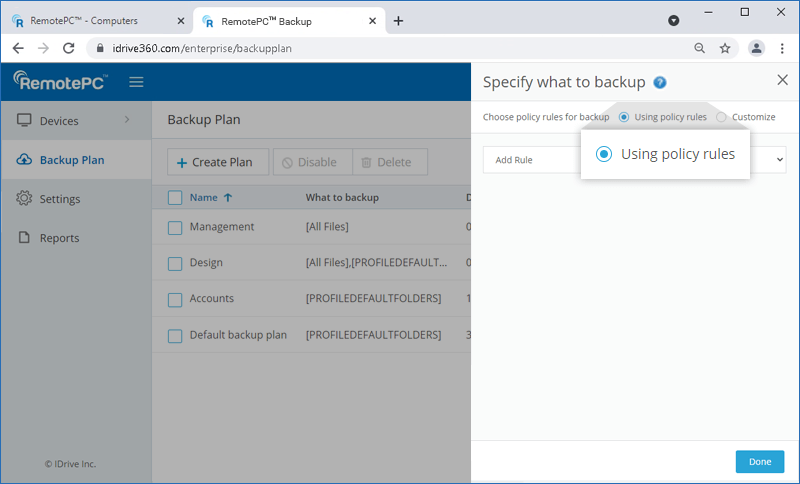This screenshot has width=800, height=484.
Task: Click the Done button
Action: (x=759, y=461)
